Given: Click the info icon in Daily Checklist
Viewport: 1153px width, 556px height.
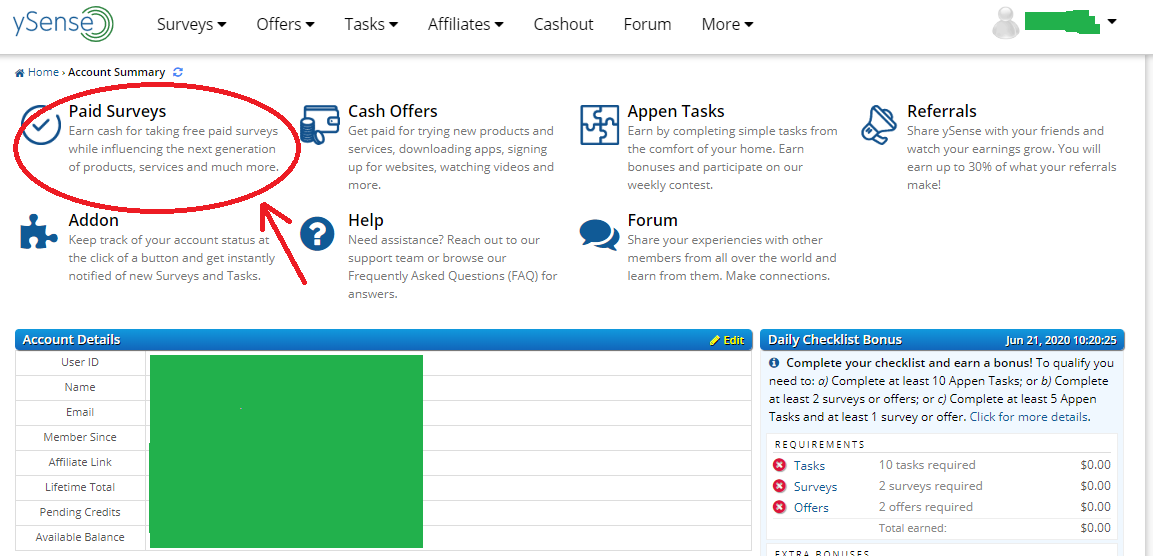Looking at the screenshot, I should pos(774,363).
